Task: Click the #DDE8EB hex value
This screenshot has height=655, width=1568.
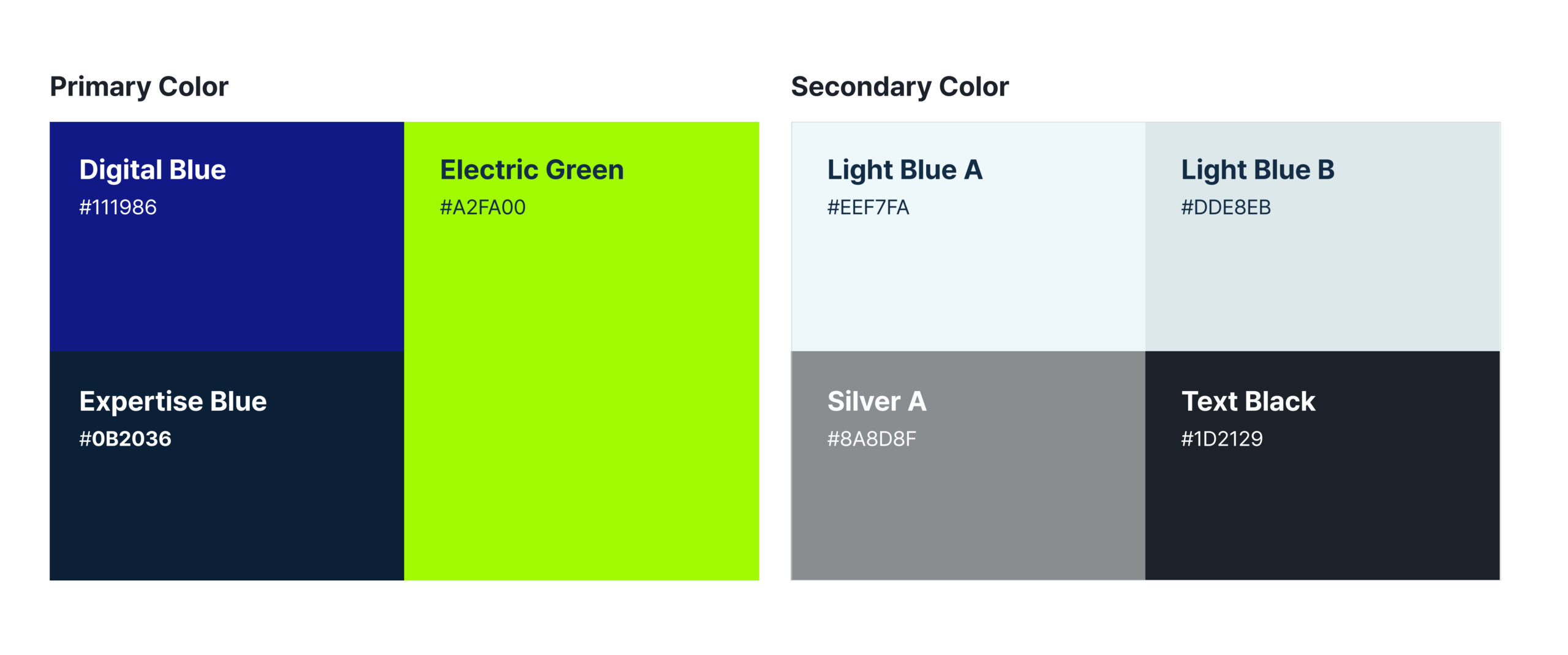Action: [1226, 208]
